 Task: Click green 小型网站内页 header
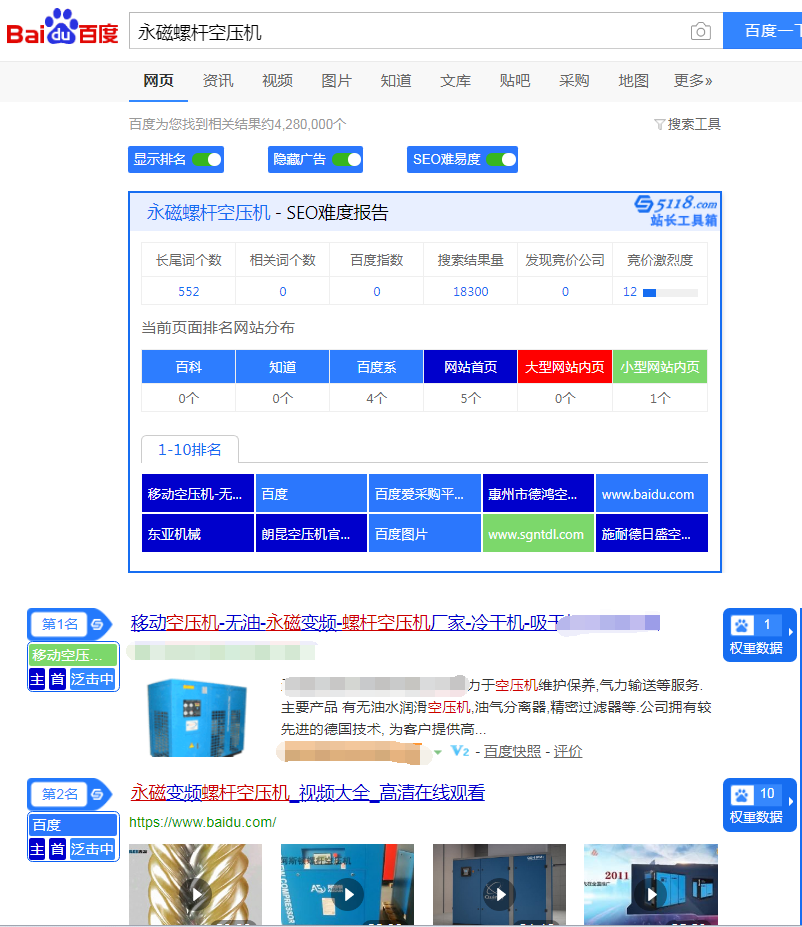click(x=660, y=367)
